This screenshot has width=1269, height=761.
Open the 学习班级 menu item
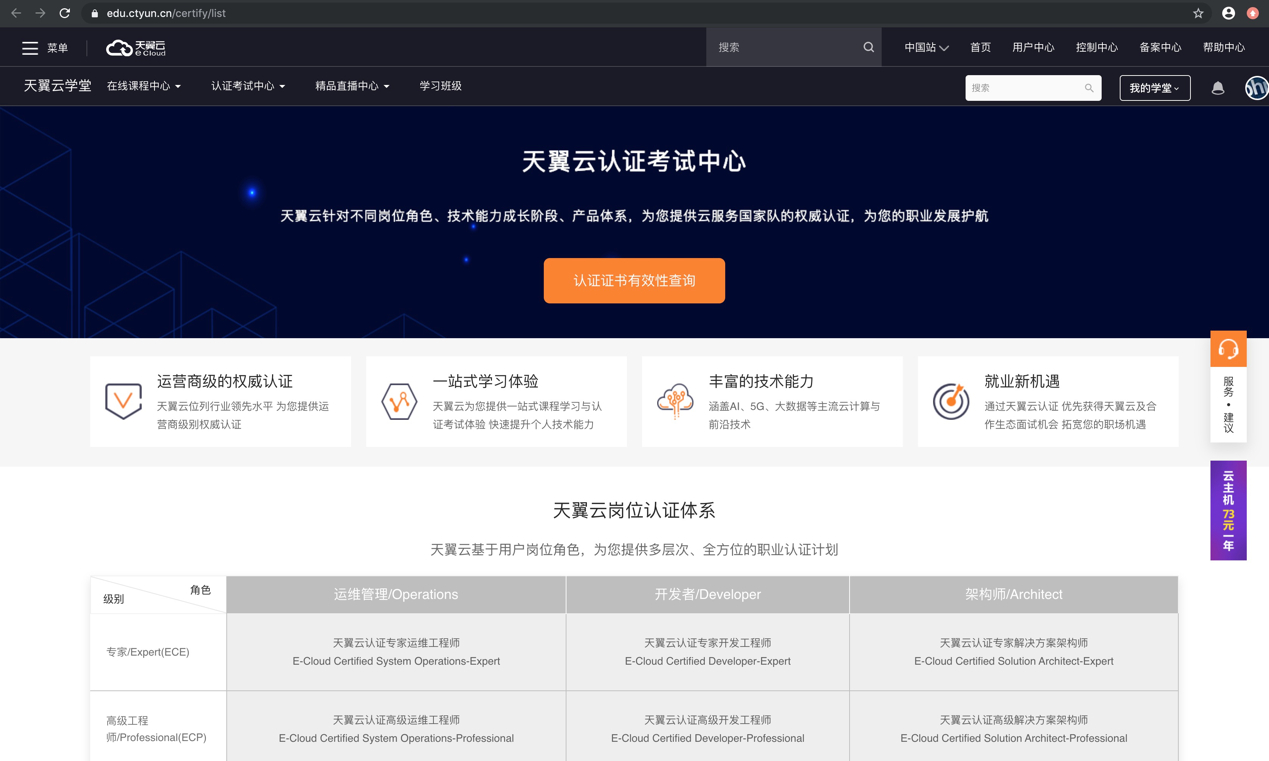click(x=440, y=86)
